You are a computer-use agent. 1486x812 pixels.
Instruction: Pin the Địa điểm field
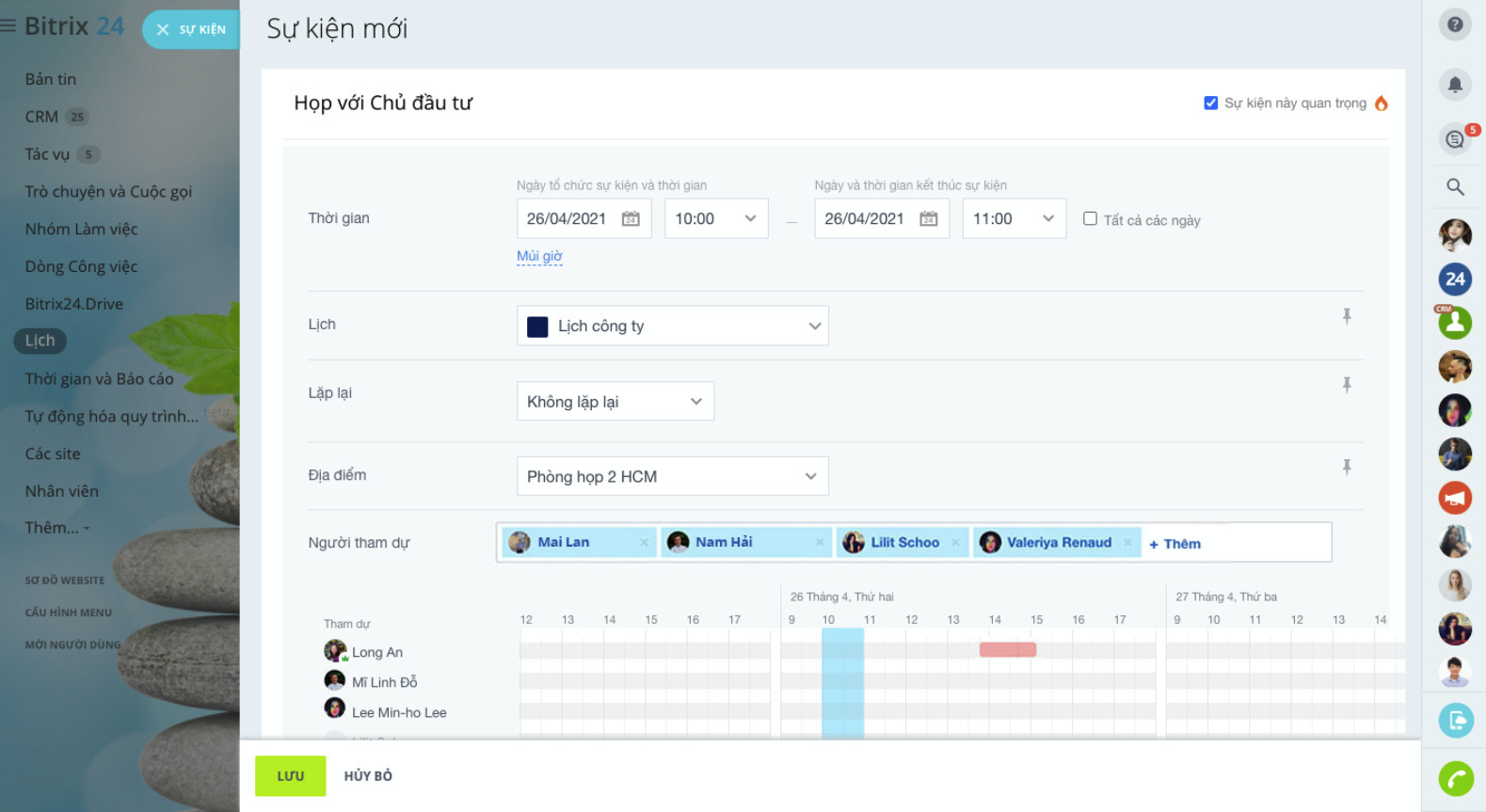(x=1347, y=467)
